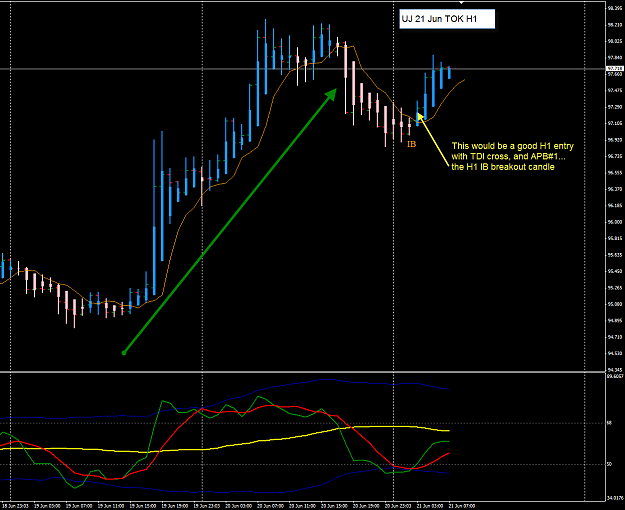Click the indicator level 50 label
This screenshot has height=510, width=625.
coord(609,464)
